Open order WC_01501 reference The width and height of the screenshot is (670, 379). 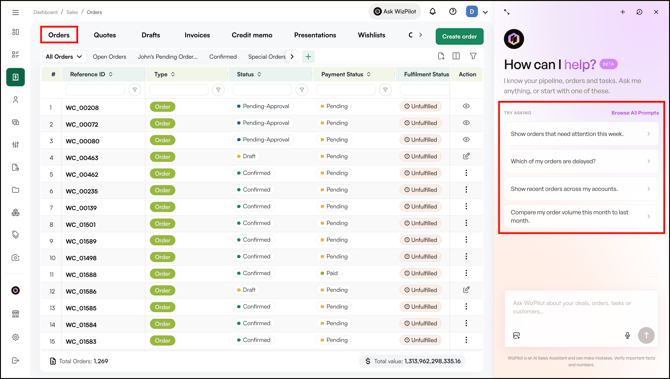[81, 224]
